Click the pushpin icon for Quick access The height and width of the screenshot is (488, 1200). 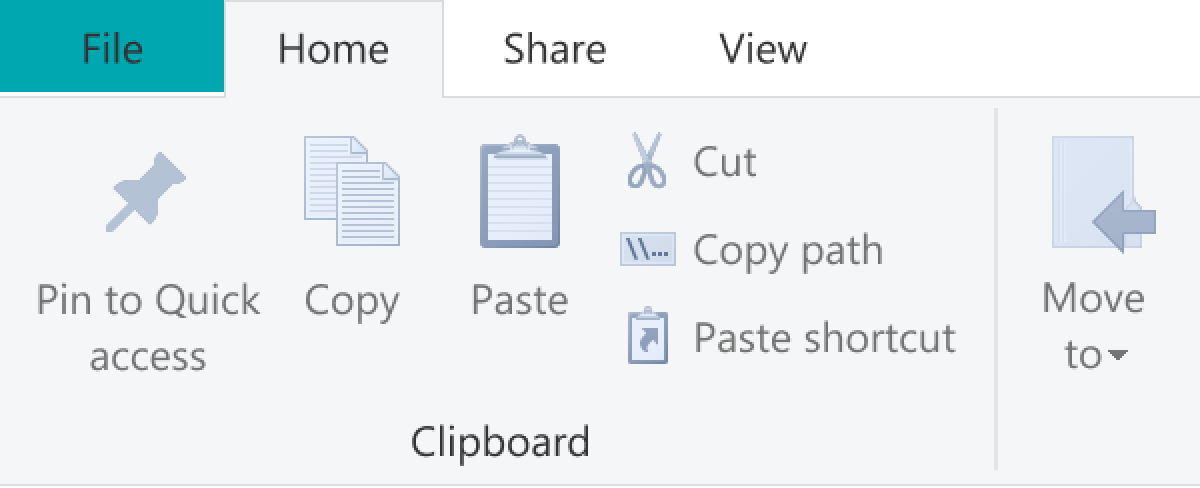point(147,191)
